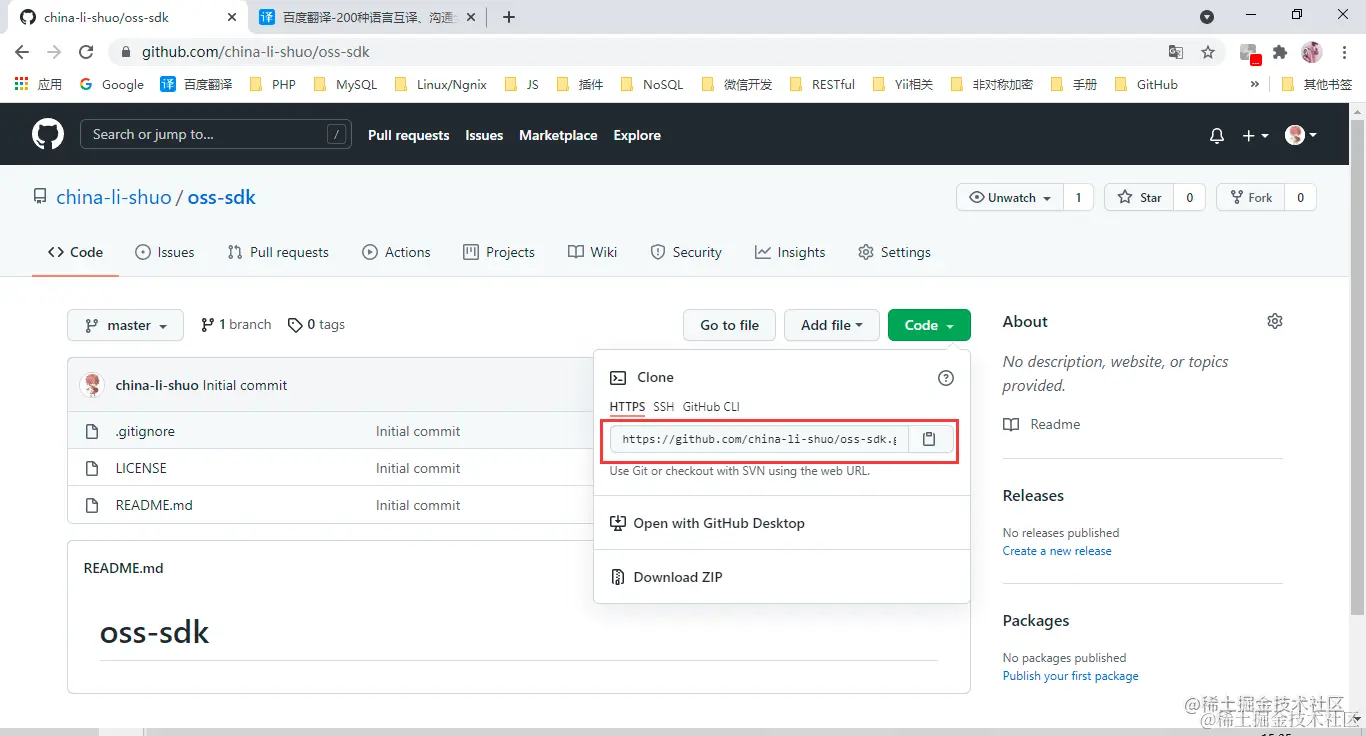
Task: Show more bookmarks with double chevron
Action: [1255, 85]
